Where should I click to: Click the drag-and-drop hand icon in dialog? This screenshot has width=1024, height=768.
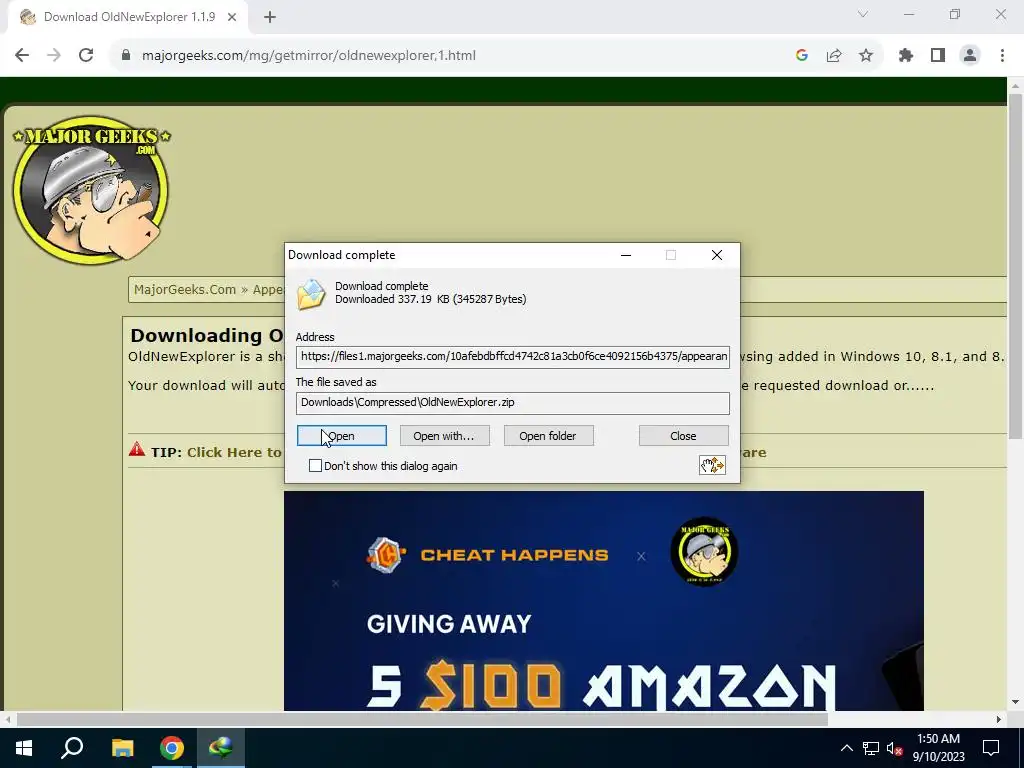[712, 465]
